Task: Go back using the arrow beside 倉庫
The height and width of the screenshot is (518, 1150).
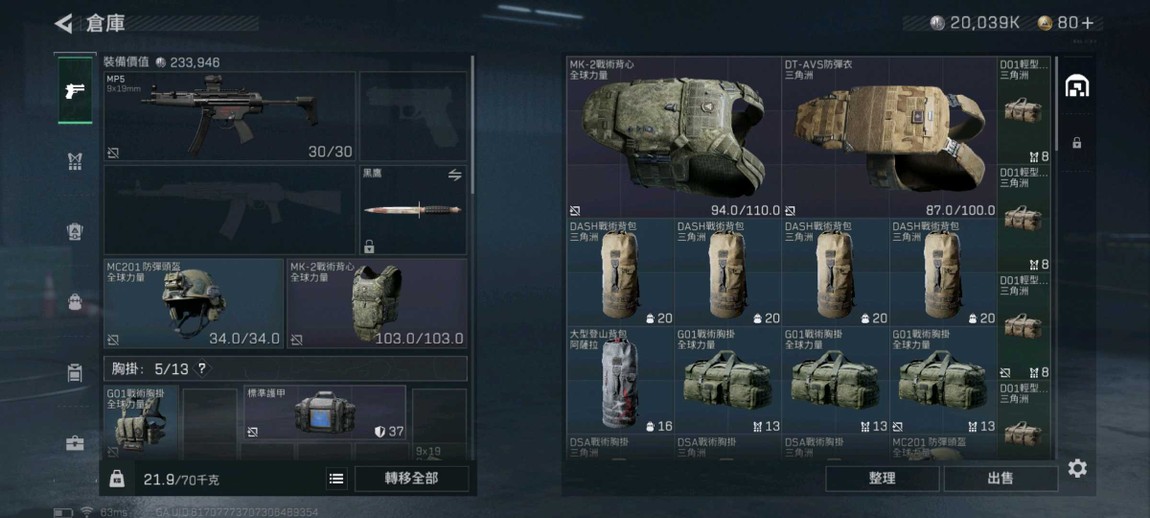Action: point(64,23)
